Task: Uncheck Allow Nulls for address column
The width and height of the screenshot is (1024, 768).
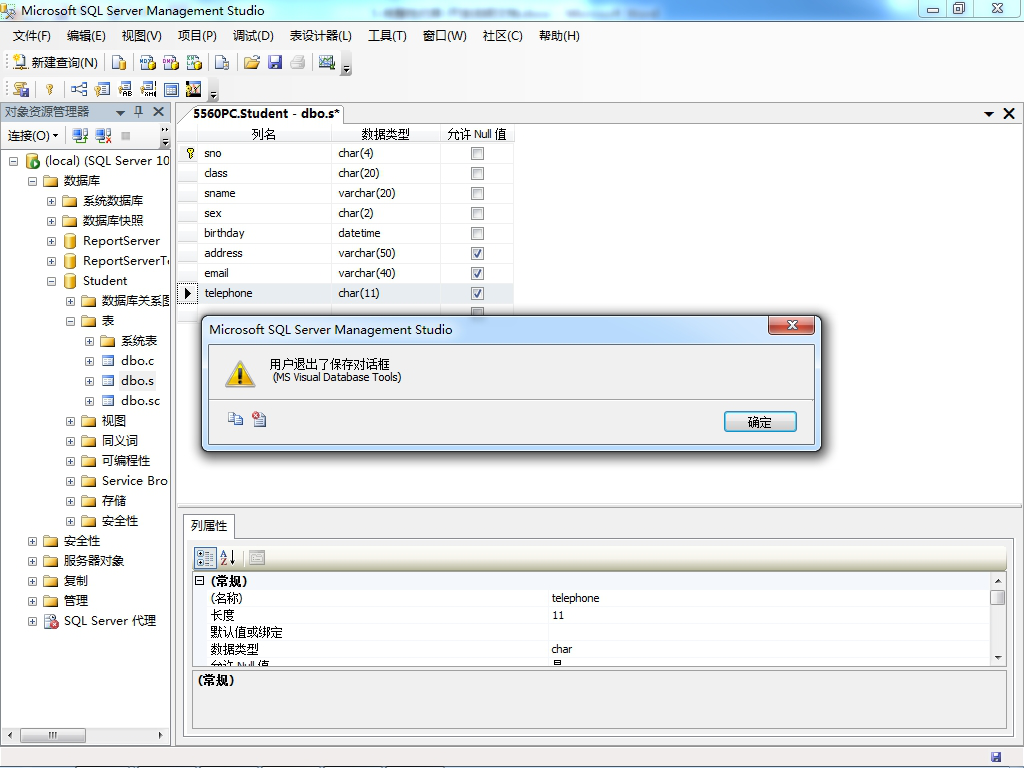Action: click(477, 253)
